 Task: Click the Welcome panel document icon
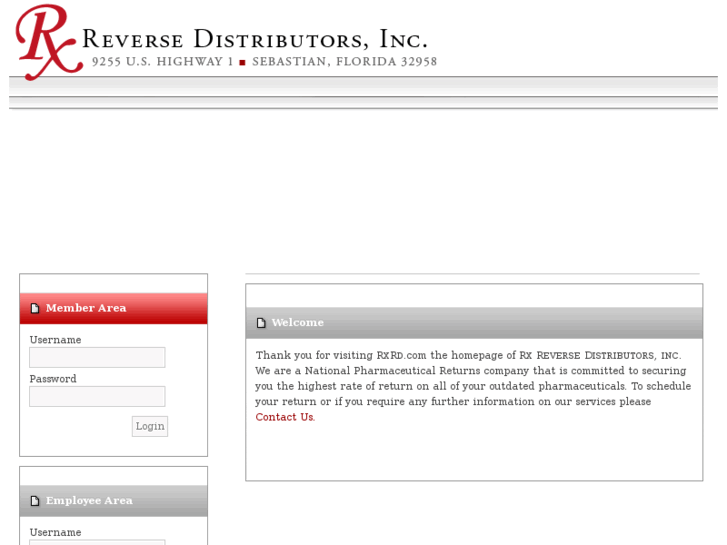(261, 323)
